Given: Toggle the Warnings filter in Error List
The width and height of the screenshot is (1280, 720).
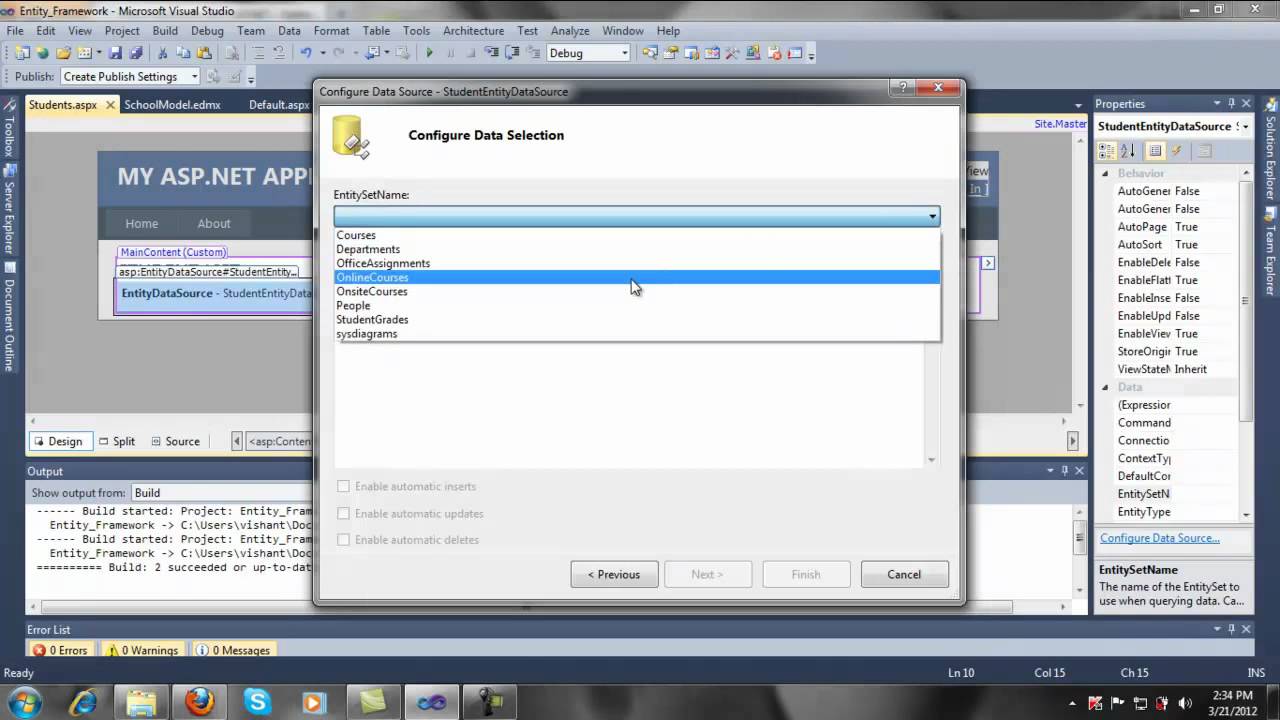Looking at the screenshot, I should (142, 650).
